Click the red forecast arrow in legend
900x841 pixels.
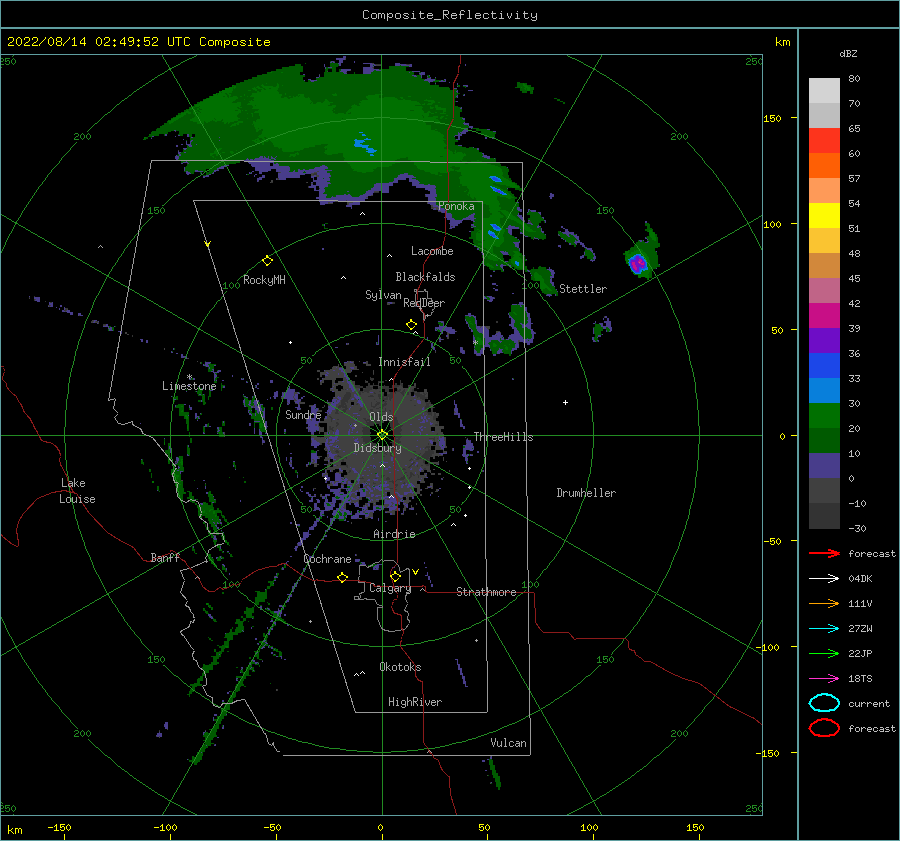[824, 553]
